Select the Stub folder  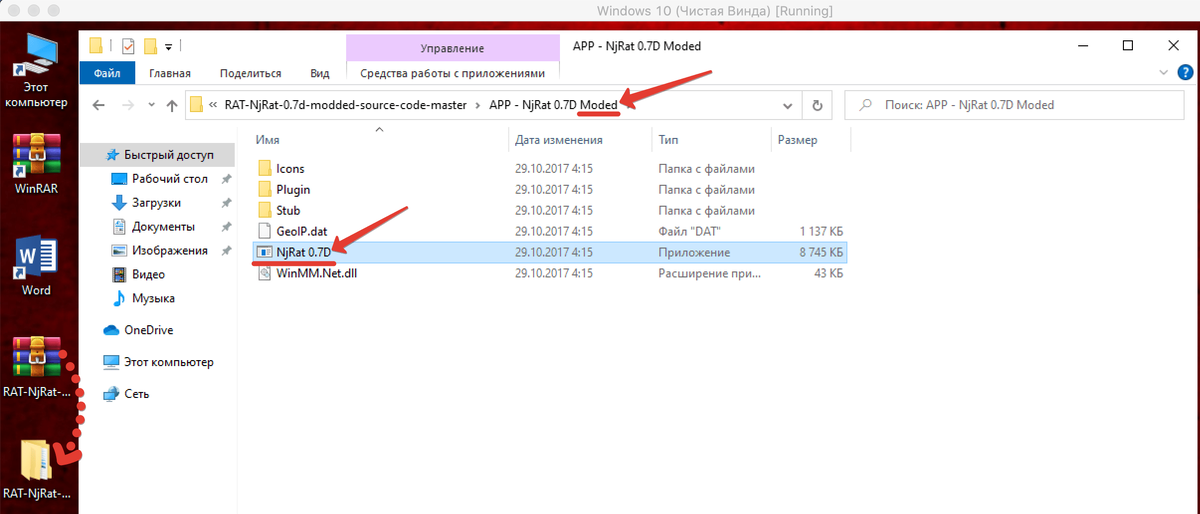click(x=288, y=211)
